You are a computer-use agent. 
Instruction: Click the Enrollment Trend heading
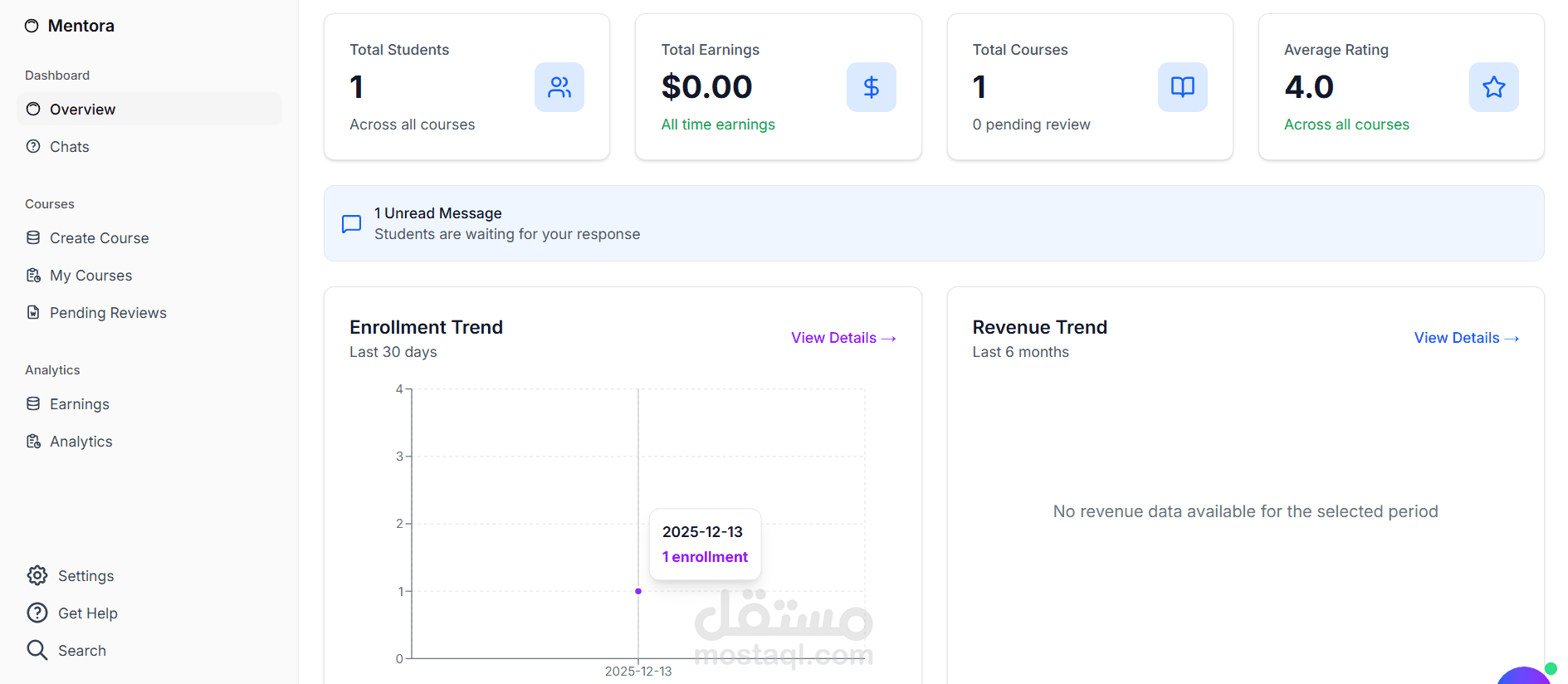(x=427, y=327)
